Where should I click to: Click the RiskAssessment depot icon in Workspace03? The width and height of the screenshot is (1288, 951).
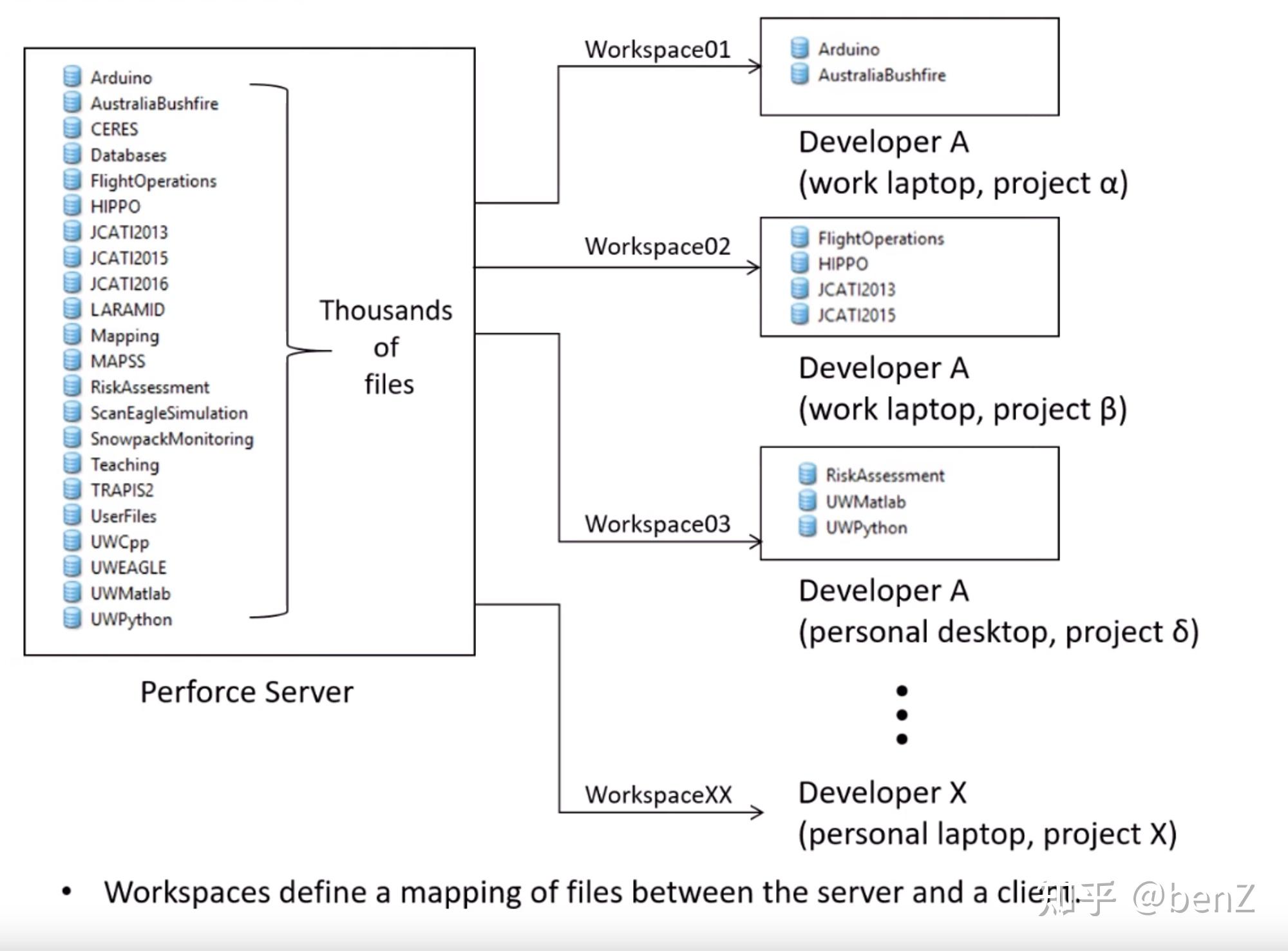[x=807, y=474]
